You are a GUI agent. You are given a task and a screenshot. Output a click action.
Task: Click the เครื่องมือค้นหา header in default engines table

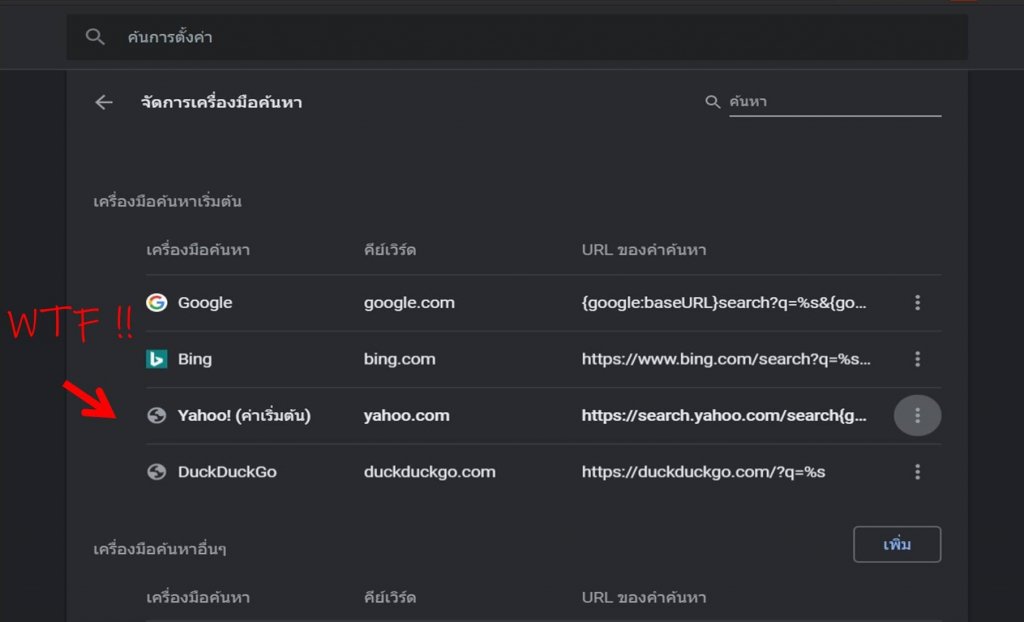point(198,250)
